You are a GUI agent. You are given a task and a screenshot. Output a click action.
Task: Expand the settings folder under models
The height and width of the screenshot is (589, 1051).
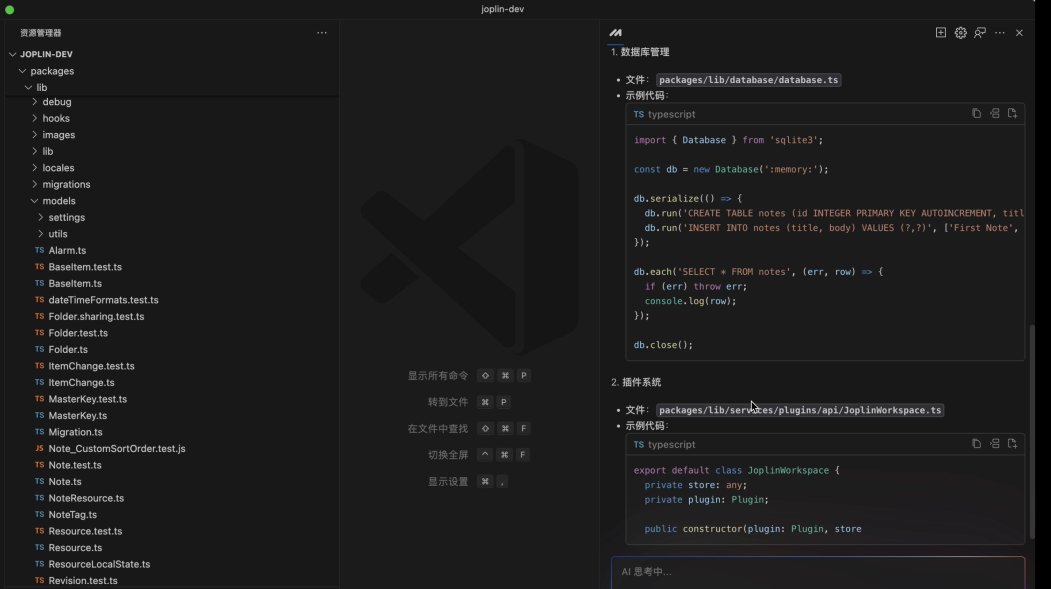66,217
